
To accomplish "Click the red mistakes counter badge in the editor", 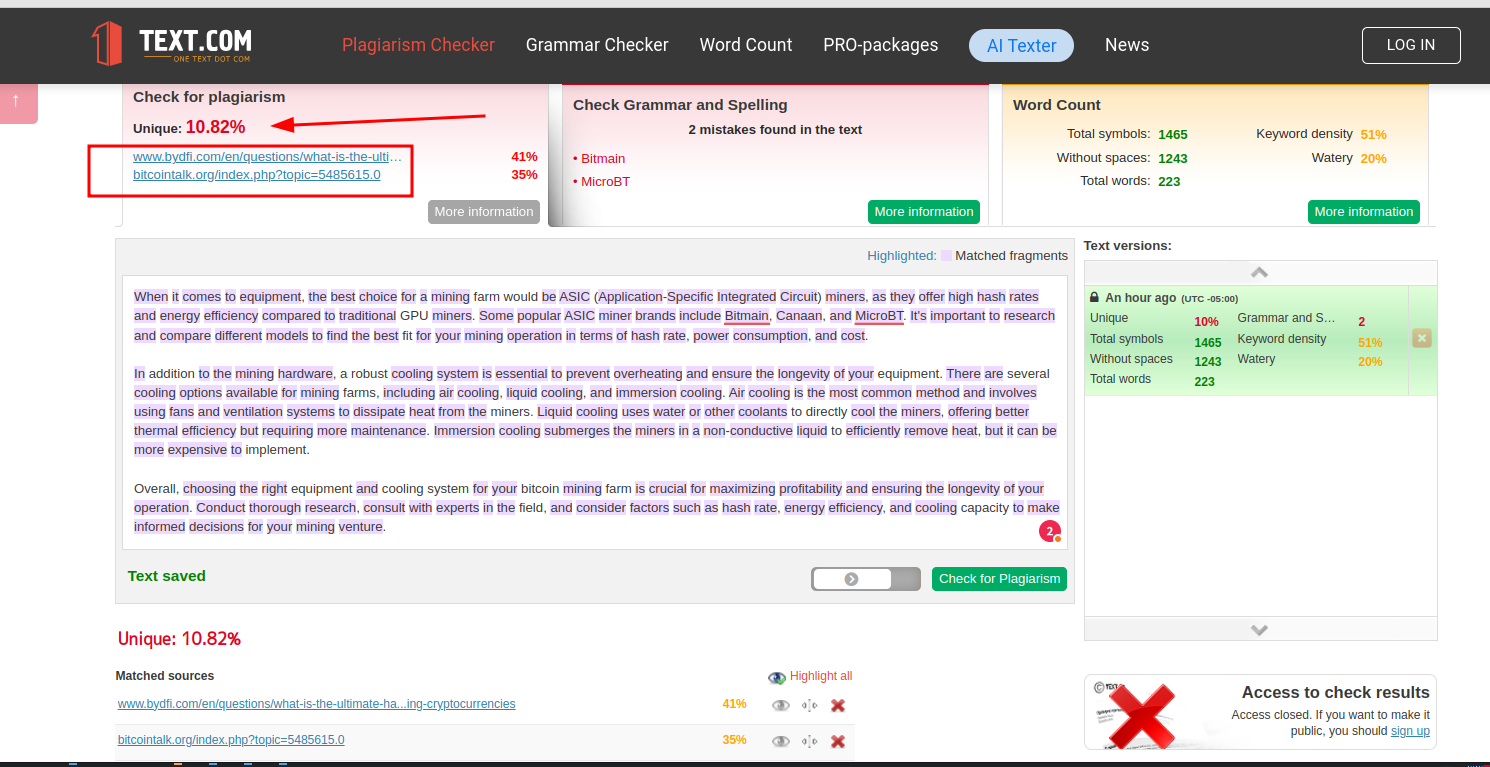I will pos(1050,532).
